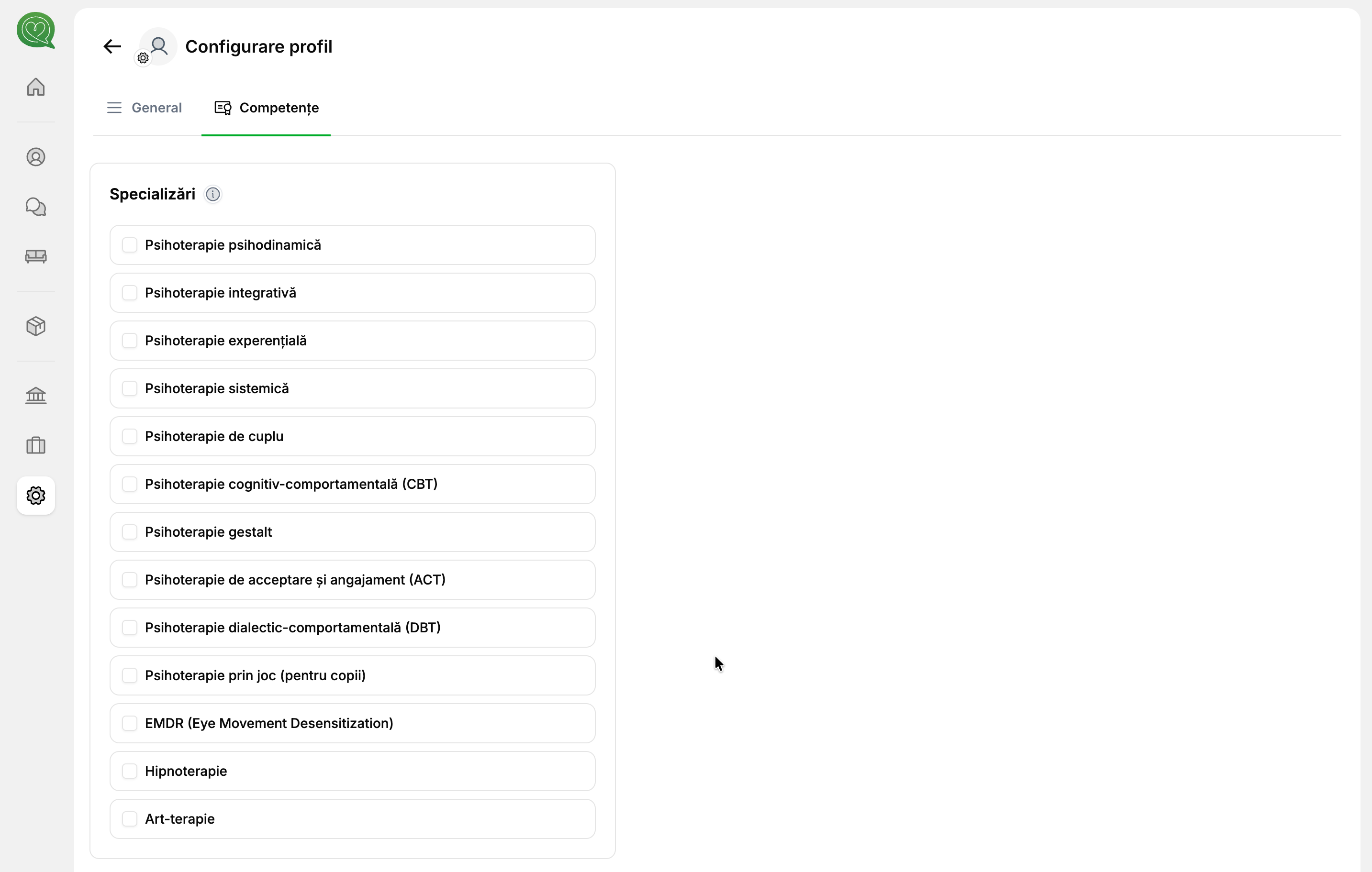Check Psihoterapie psihodinamică checkbox
The width and height of the screenshot is (1372, 872).
pyautogui.click(x=130, y=245)
